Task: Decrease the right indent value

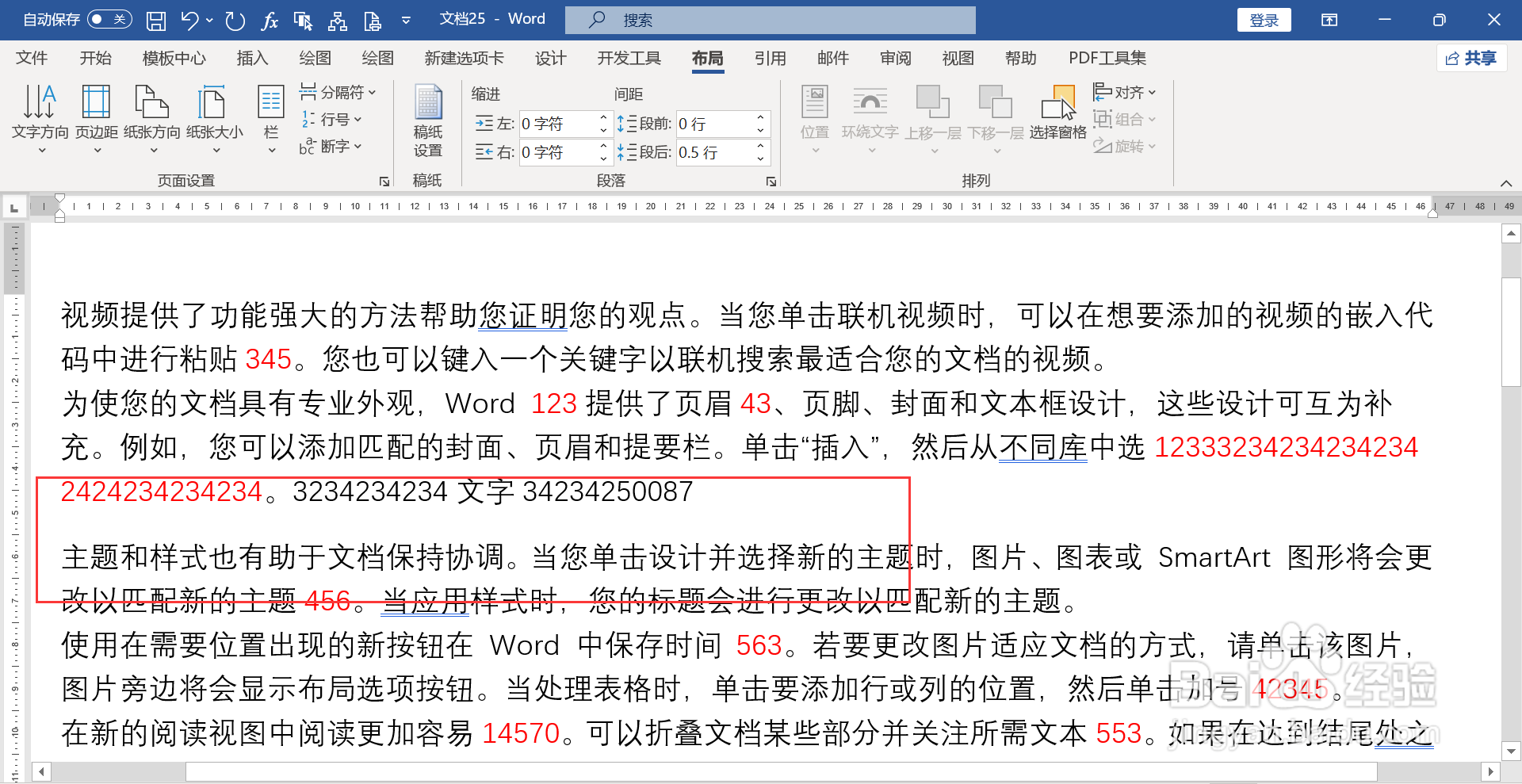Action: click(603, 158)
